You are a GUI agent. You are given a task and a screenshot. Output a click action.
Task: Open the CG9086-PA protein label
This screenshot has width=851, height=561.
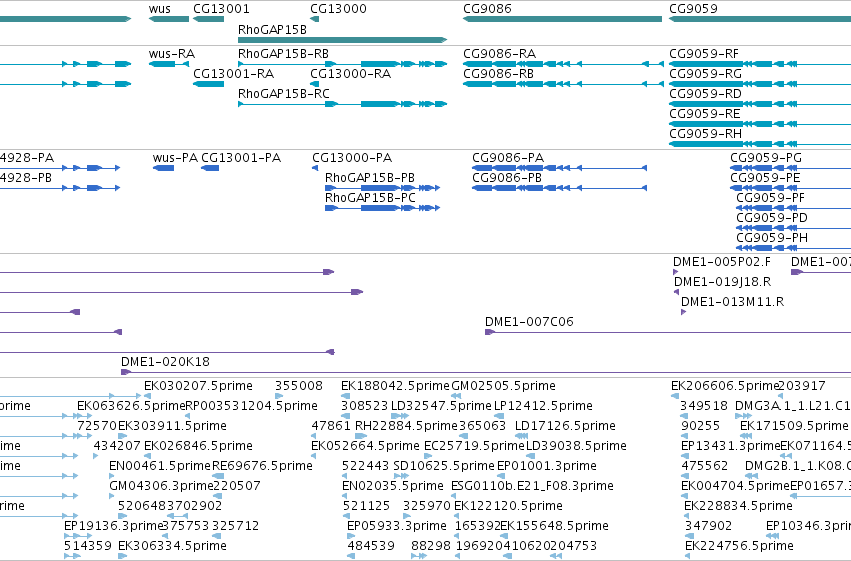[508, 158]
